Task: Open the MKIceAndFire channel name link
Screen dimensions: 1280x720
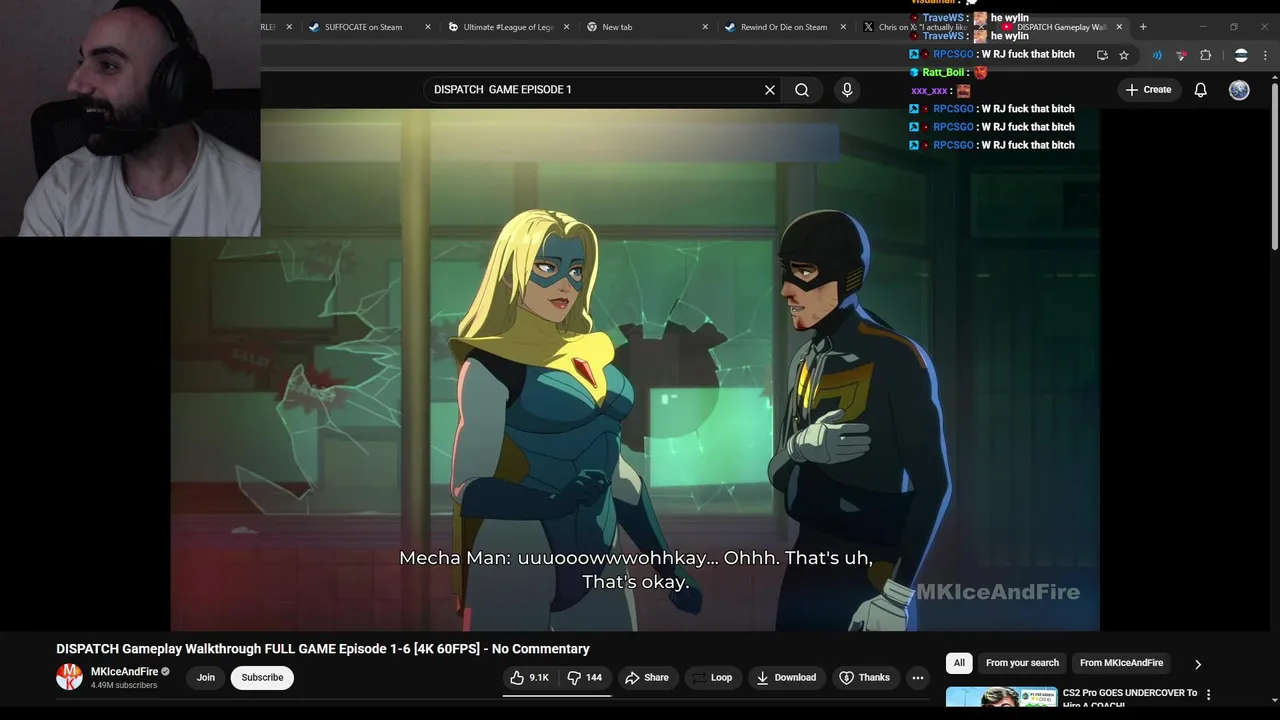Action: [x=125, y=672]
